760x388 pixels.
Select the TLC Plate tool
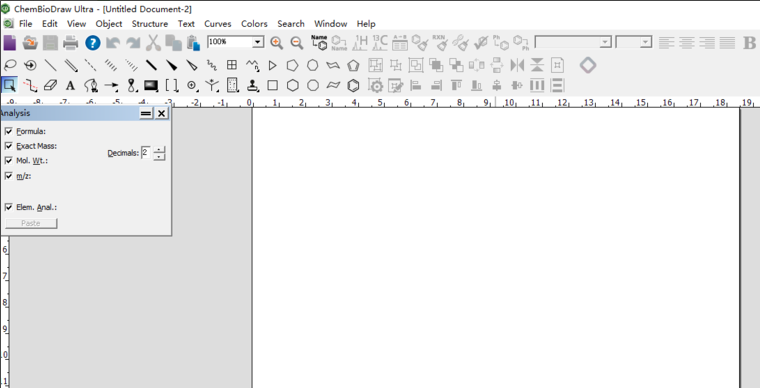coord(232,86)
